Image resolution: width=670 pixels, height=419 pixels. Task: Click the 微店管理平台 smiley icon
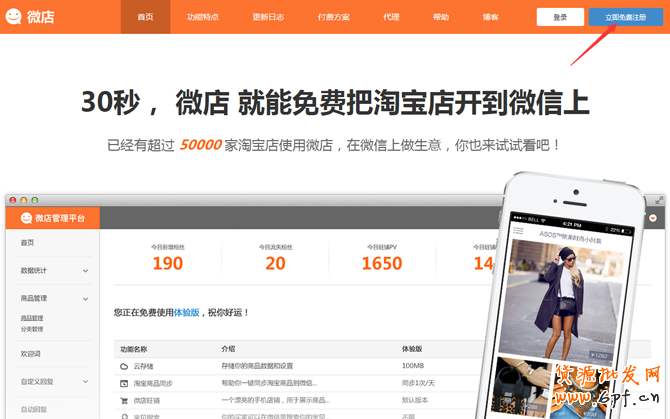(x=26, y=218)
